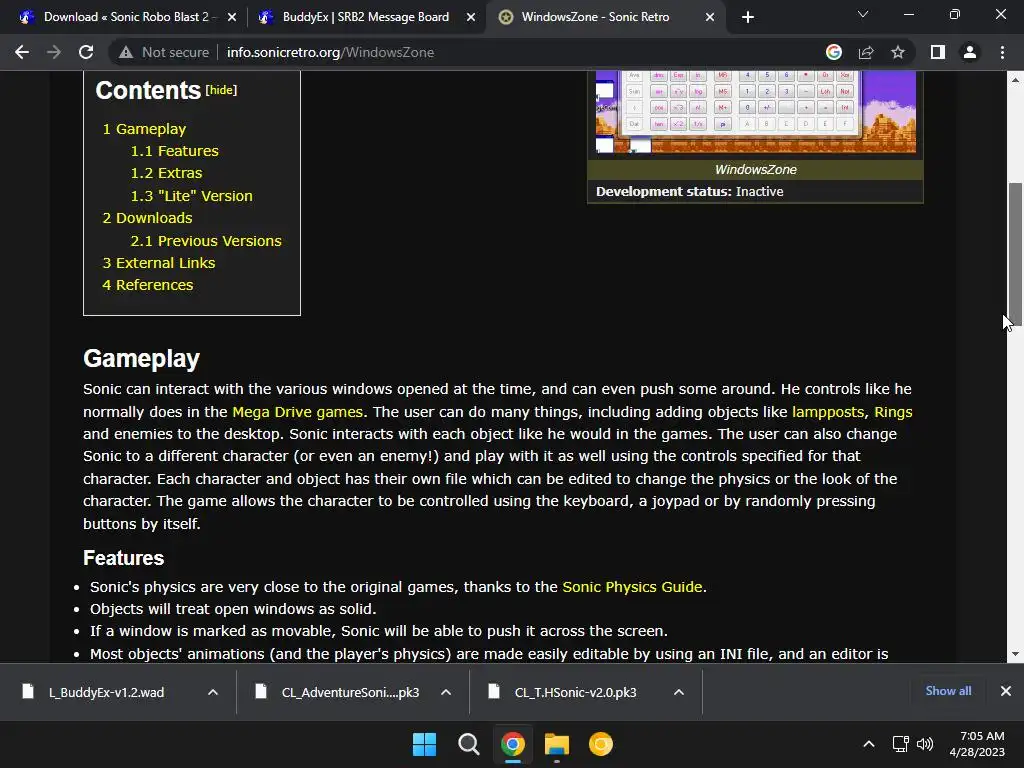This screenshot has height=768, width=1024.
Task: Open downloaded CL_AdventureSoni...pk3 file
Action: pos(350,692)
